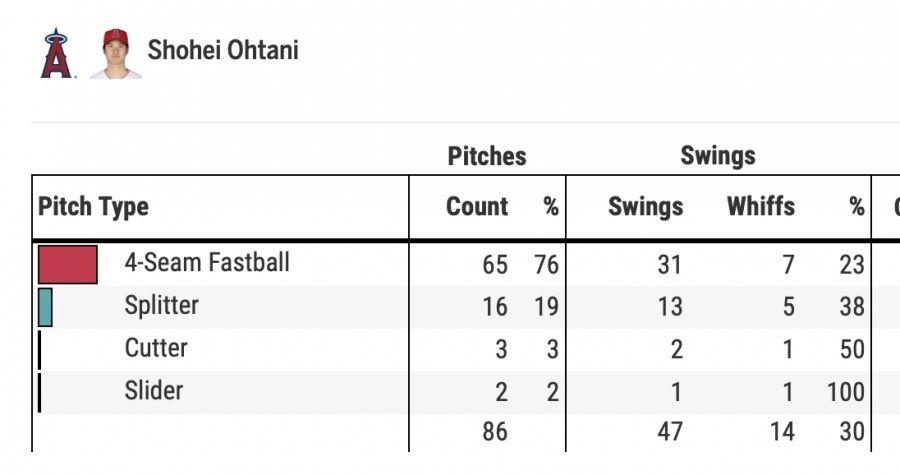The width and height of the screenshot is (900, 475).
Task: Sort by Swings column header
Action: (x=645, y=207)
